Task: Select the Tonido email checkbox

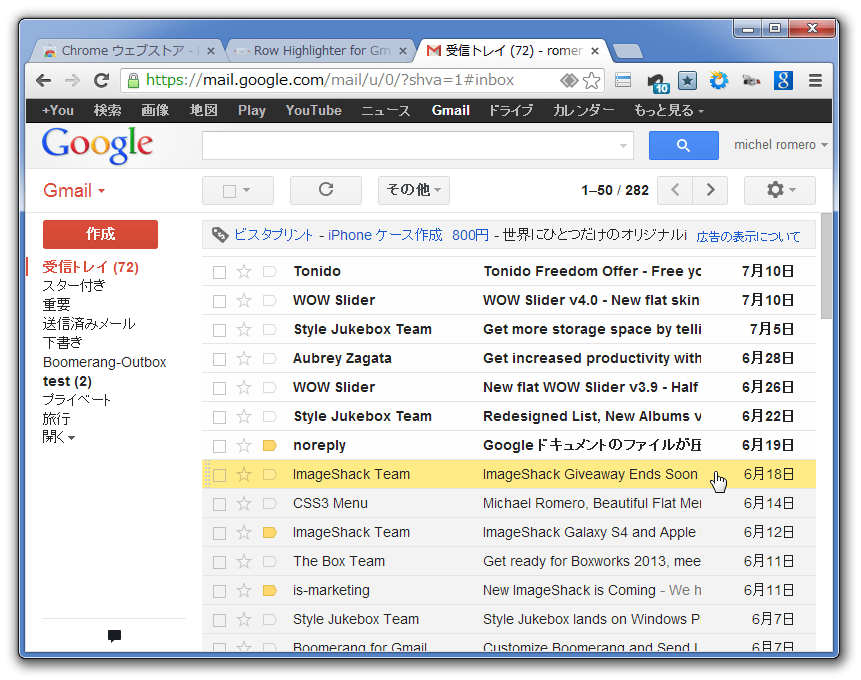Action: tap(219, 272)
